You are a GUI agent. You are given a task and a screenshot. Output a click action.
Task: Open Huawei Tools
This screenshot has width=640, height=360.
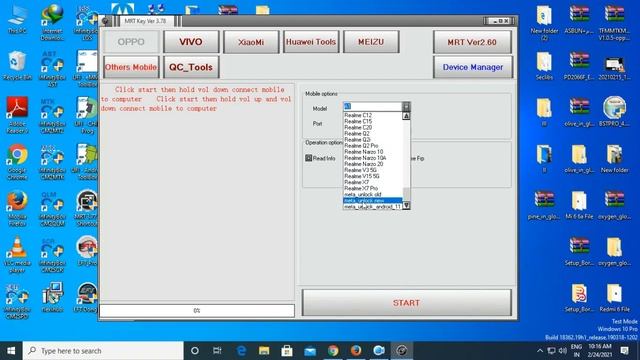[x=311, y=42]
